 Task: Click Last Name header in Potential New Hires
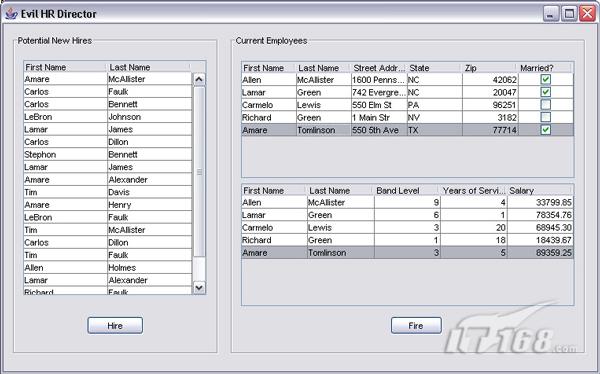pyautogui.click(x=149, y=67)
